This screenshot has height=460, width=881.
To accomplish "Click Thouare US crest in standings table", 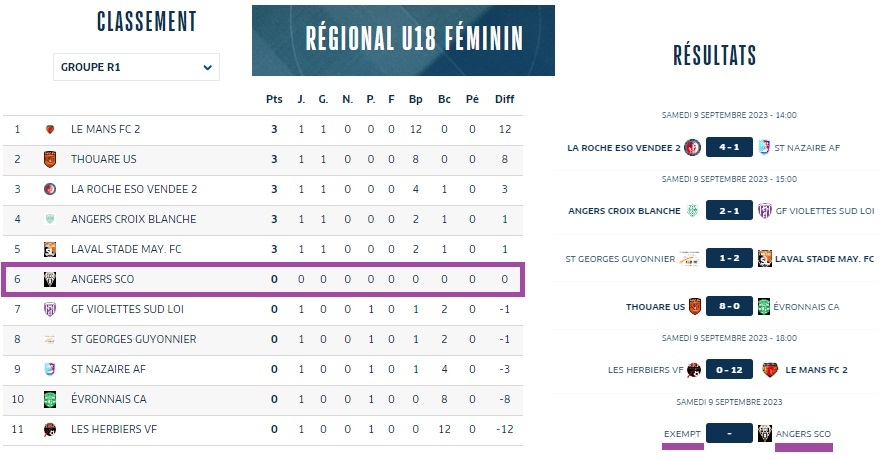I will [50, 160].
